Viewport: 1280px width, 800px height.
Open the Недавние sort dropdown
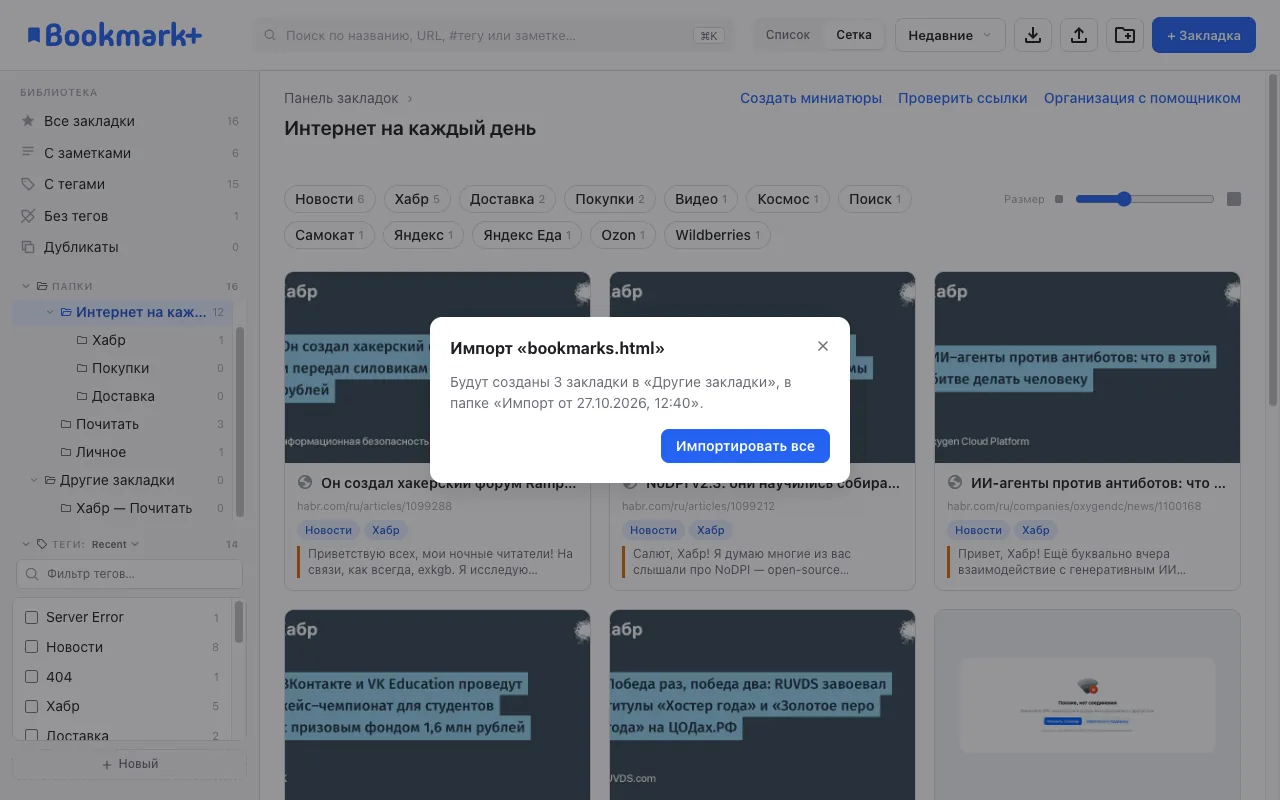pos(950,35)
